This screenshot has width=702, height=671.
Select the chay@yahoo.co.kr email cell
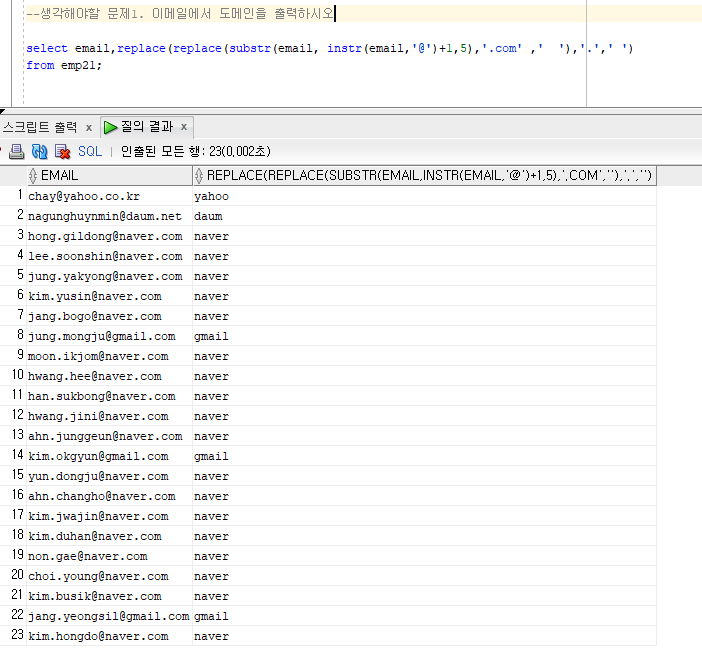click(x=84, y=196)
